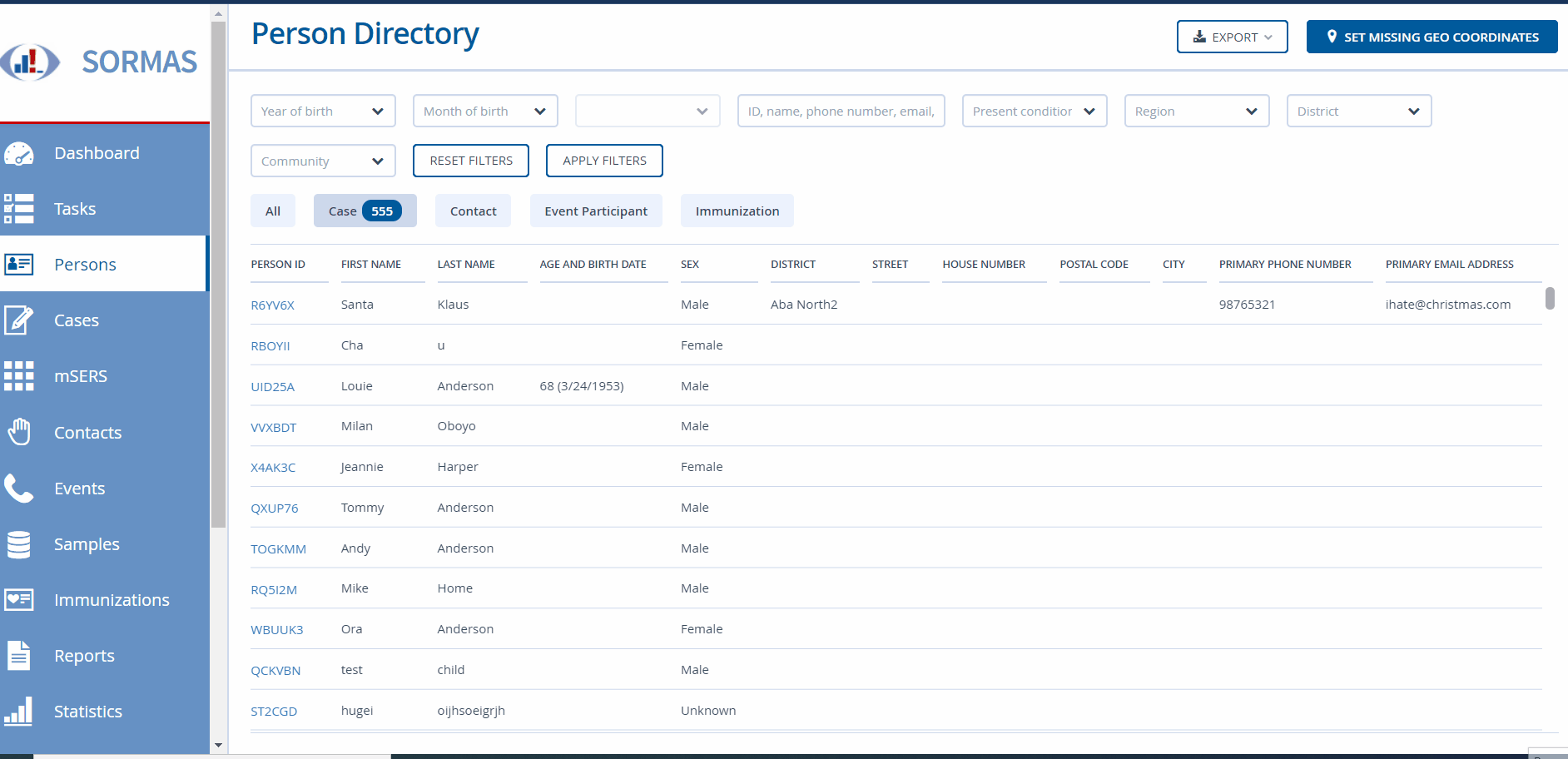This screenshot has height=759, width=1568.
Task: Click the Statistics label in the sidebar
Action: 88,712
